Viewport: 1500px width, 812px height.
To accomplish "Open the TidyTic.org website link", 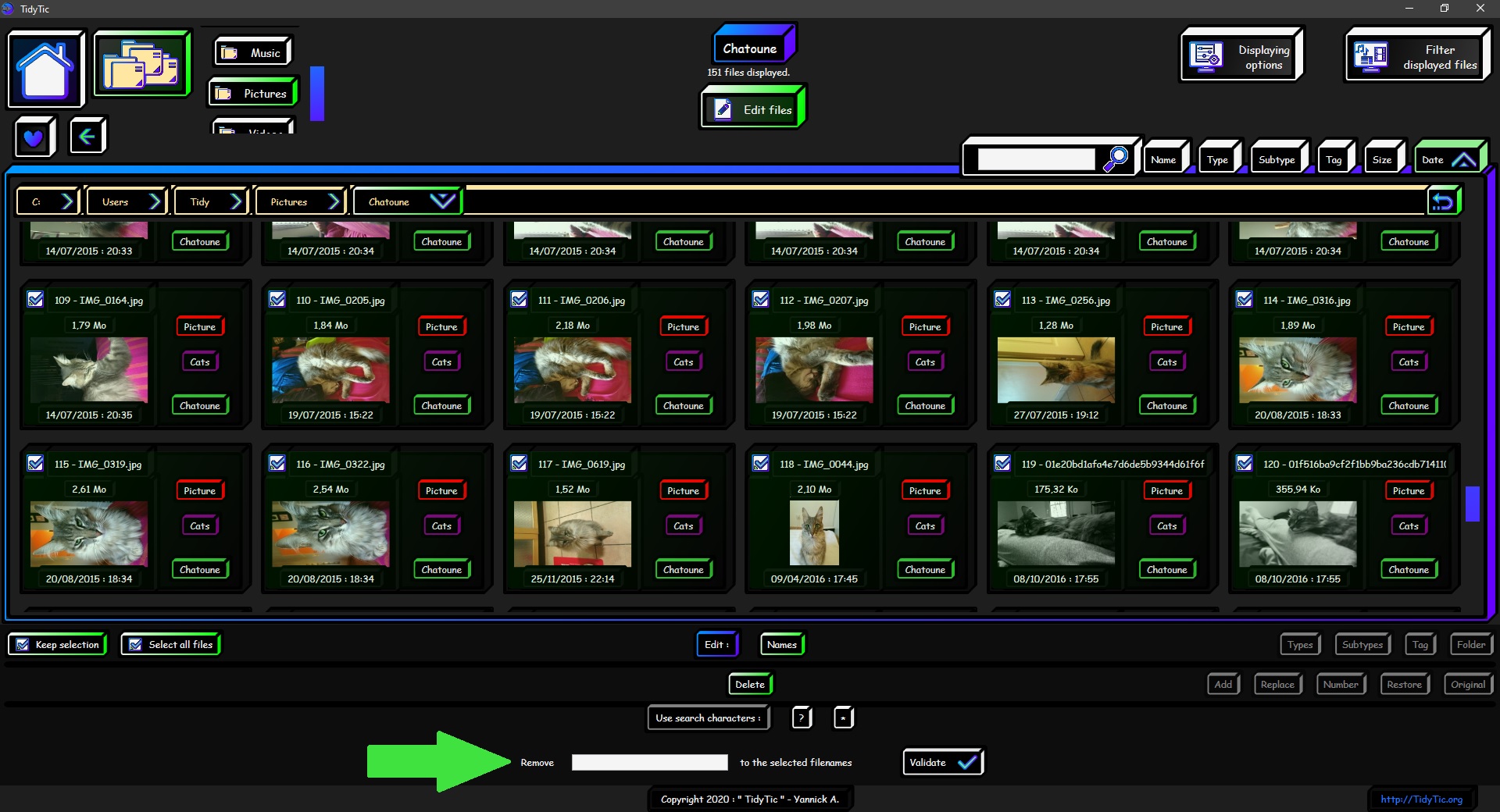I will tap(1421, 799).
